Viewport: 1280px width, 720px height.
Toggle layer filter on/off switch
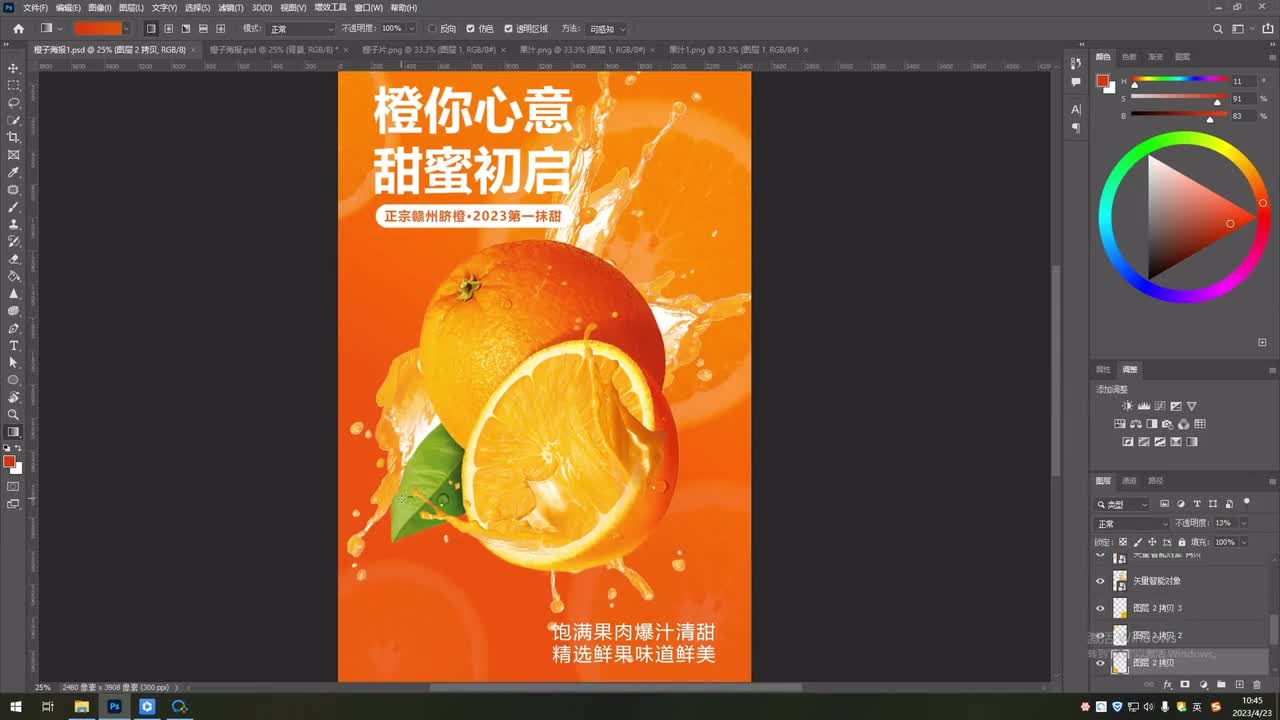pyautogui.click(x=1246, y=502)
